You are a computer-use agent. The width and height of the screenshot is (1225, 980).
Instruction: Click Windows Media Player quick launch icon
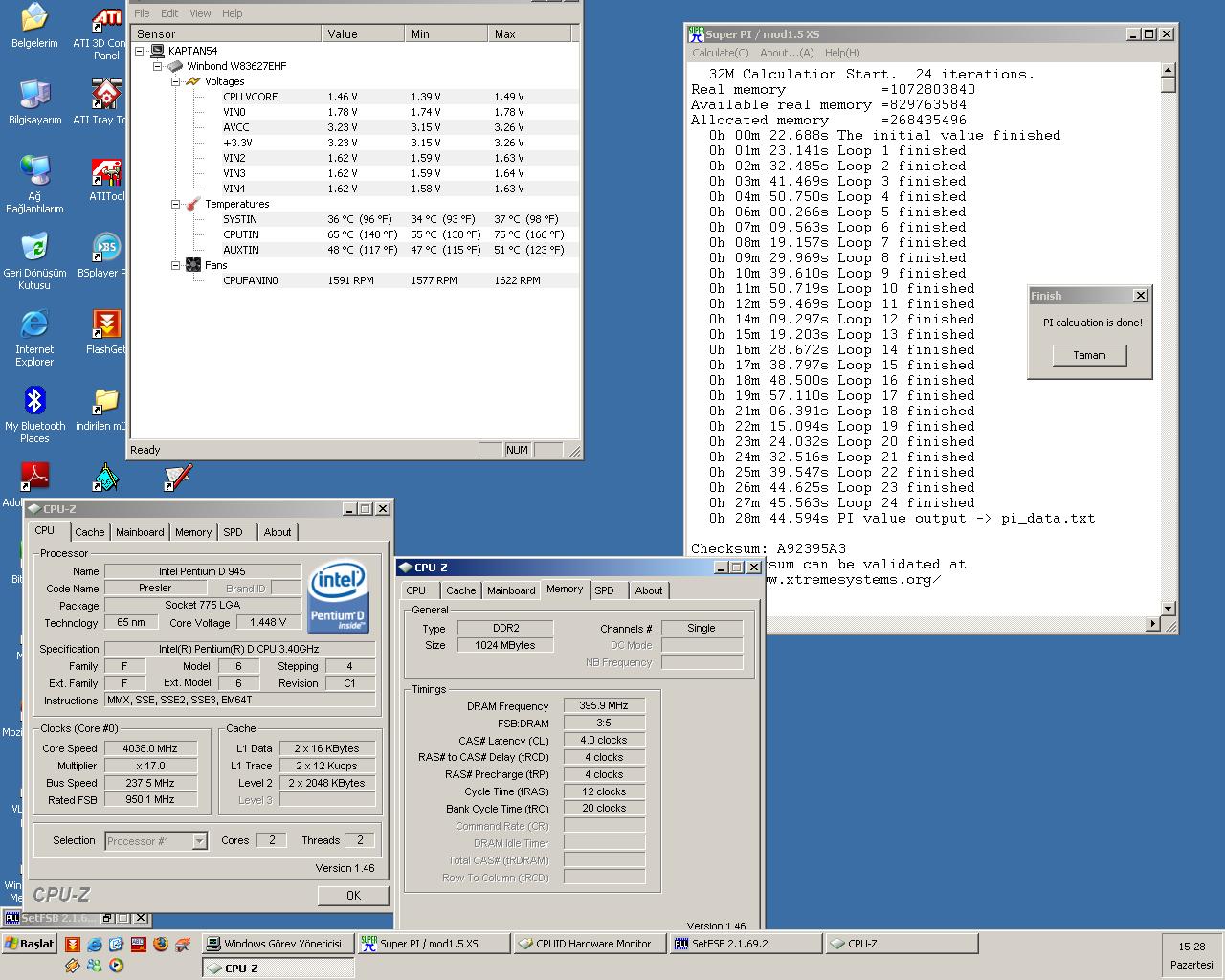(116, 966)
